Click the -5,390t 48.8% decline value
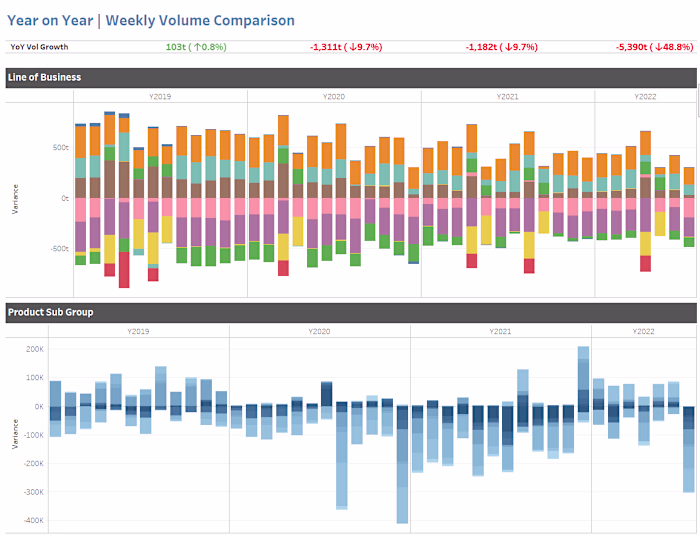700x537 pixels. coord(654,47)
